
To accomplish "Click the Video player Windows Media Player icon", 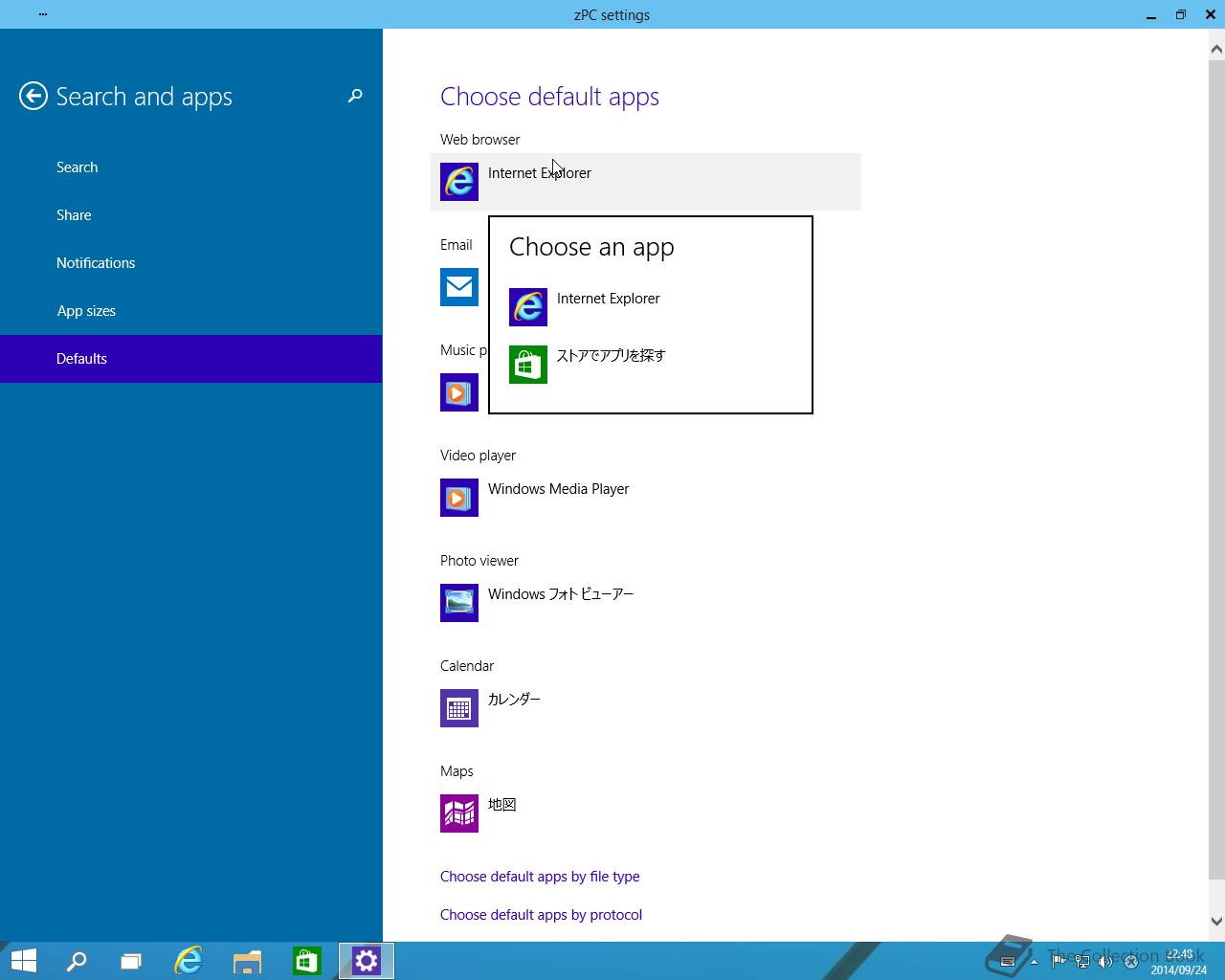I will click(x=459, y=498).
